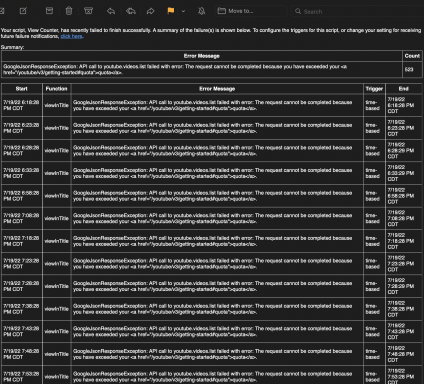Select the 'Start' column header

tap(22, 89)
